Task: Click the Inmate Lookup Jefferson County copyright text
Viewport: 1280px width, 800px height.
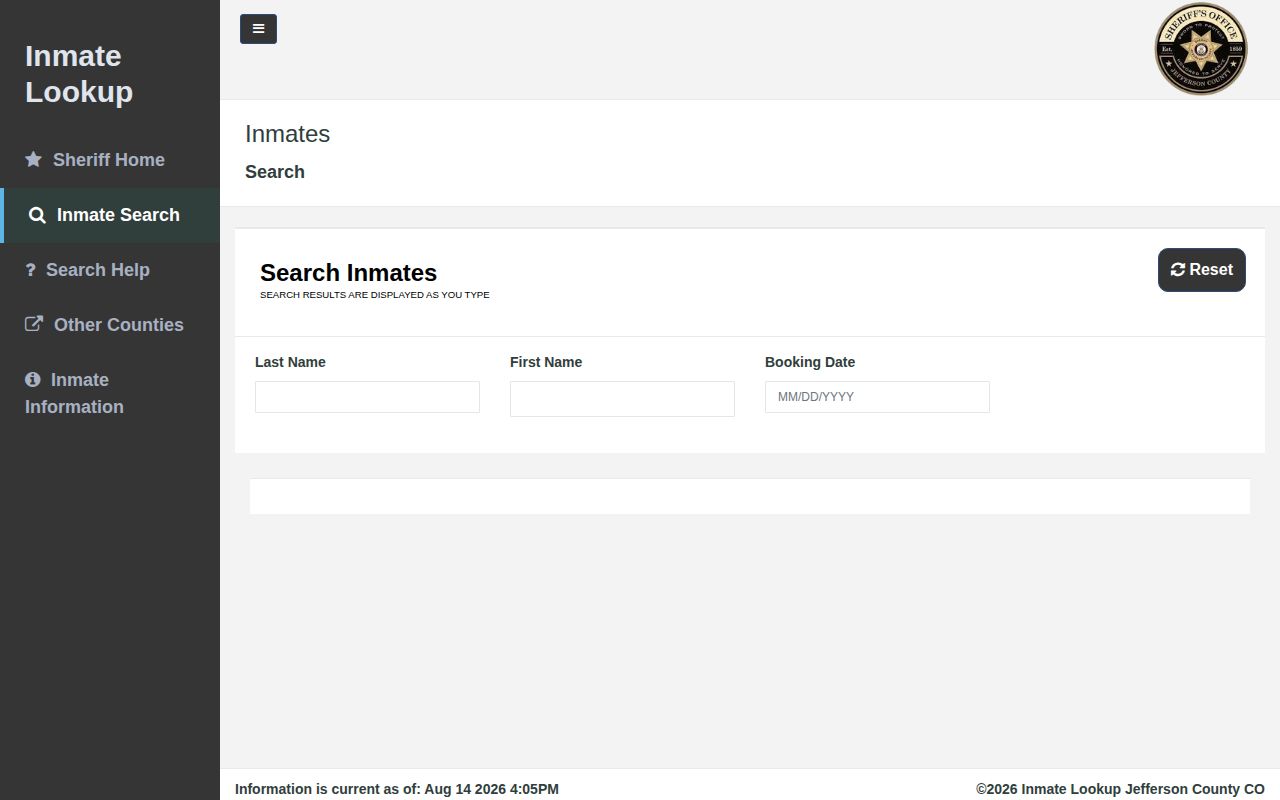Action: tap(1120, 789)
